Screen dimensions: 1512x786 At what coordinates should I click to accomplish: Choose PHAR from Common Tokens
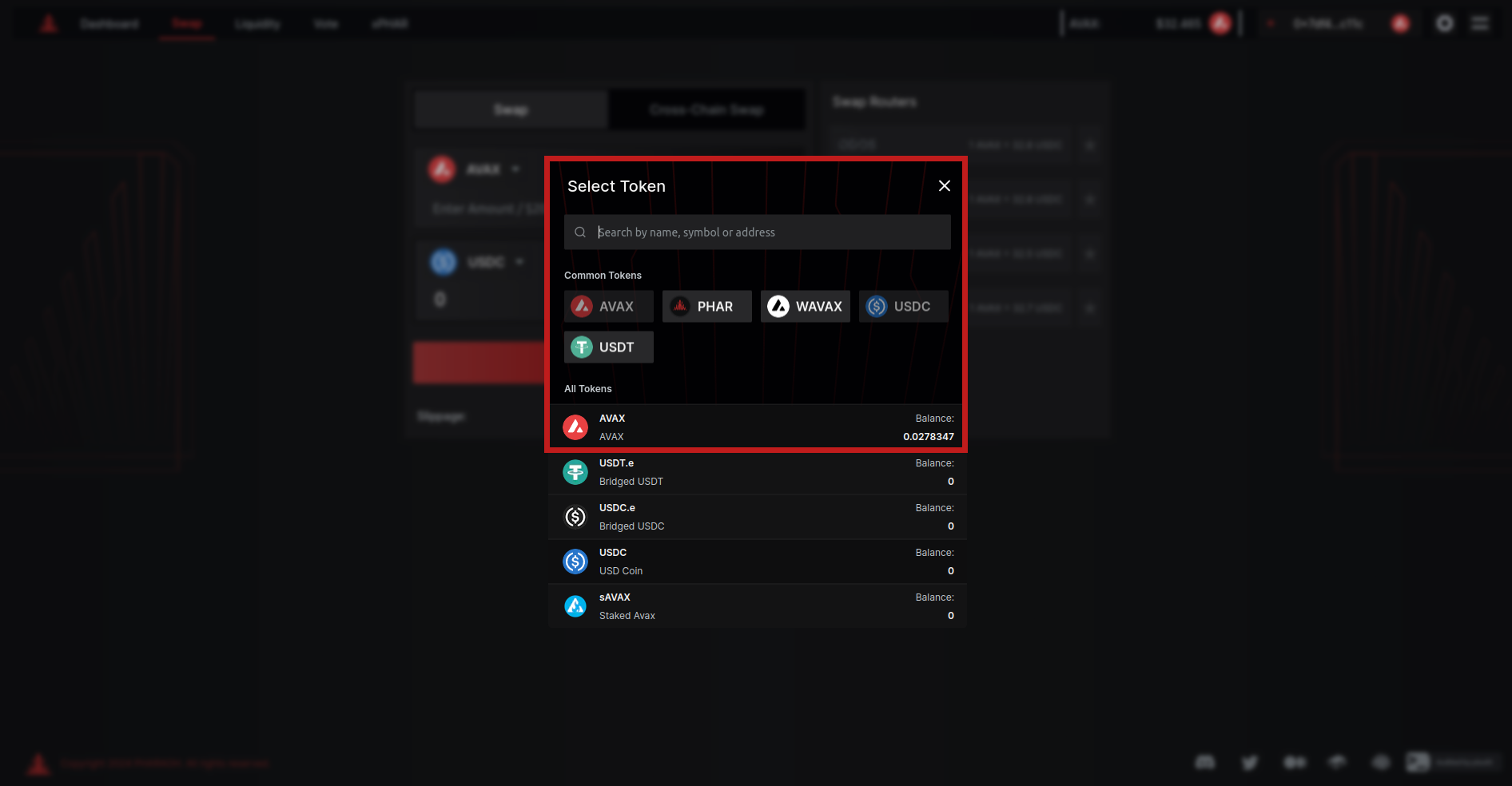point(706,307)
